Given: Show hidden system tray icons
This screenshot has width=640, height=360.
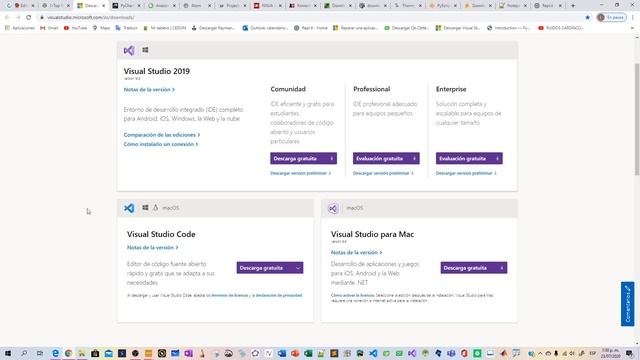Looking at the screenshot, I should coord(540,353).
